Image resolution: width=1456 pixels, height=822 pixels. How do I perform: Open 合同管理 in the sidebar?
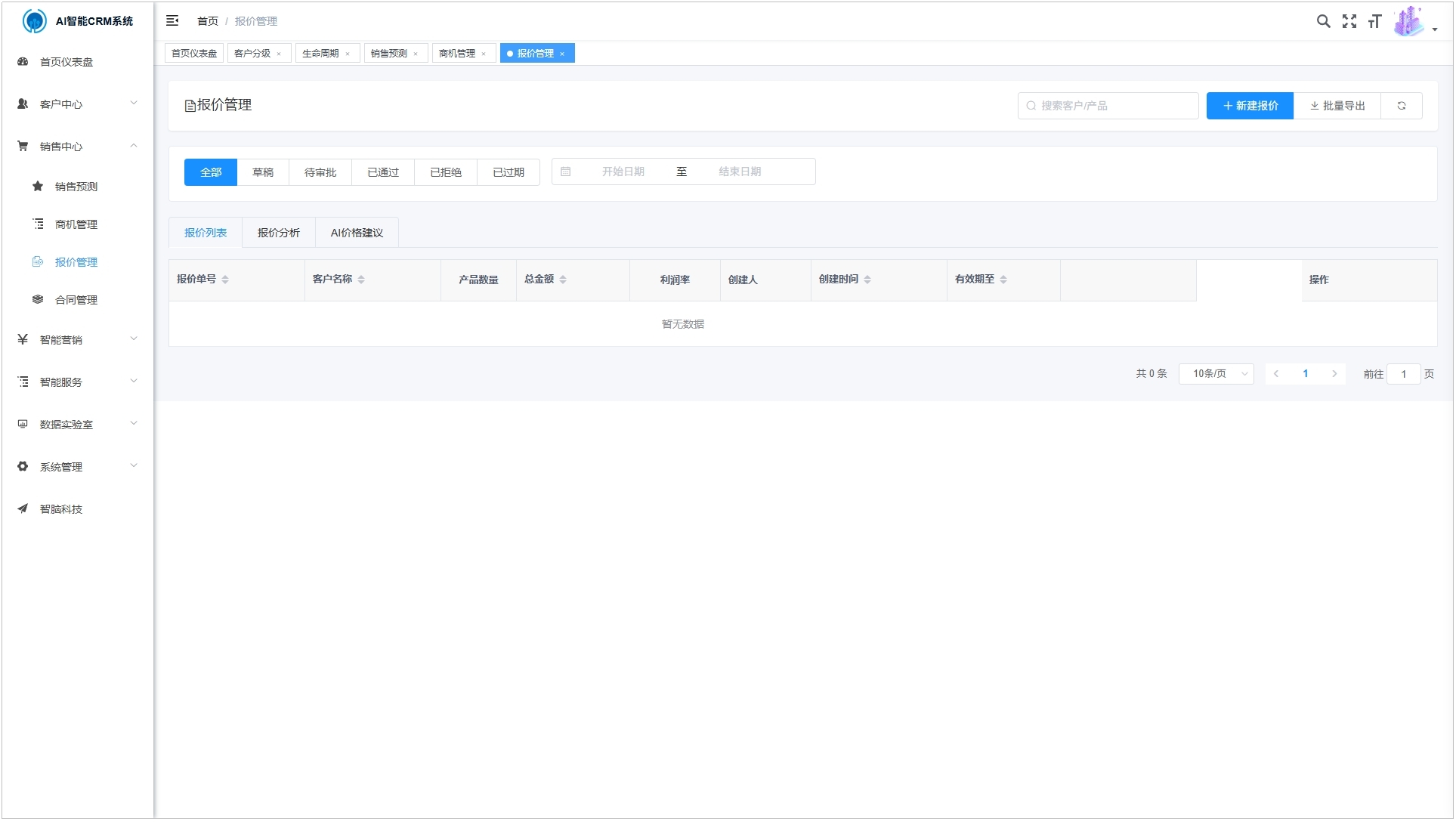coord(76,300)
